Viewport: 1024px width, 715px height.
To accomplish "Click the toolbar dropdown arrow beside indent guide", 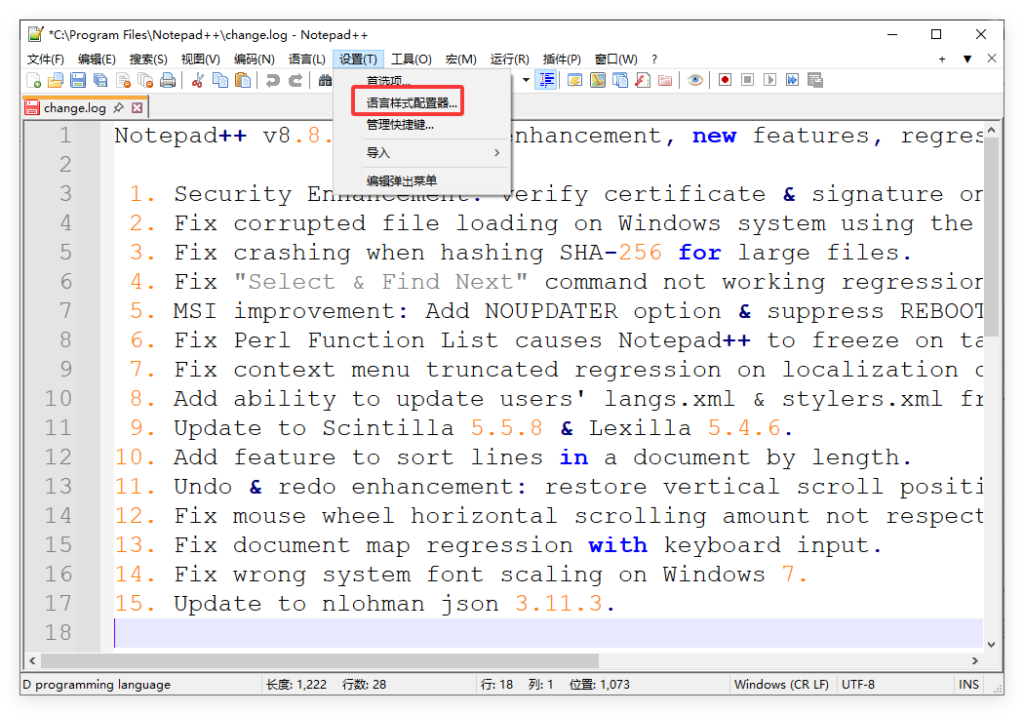I will pyautogui.click(x=526, y=80).
